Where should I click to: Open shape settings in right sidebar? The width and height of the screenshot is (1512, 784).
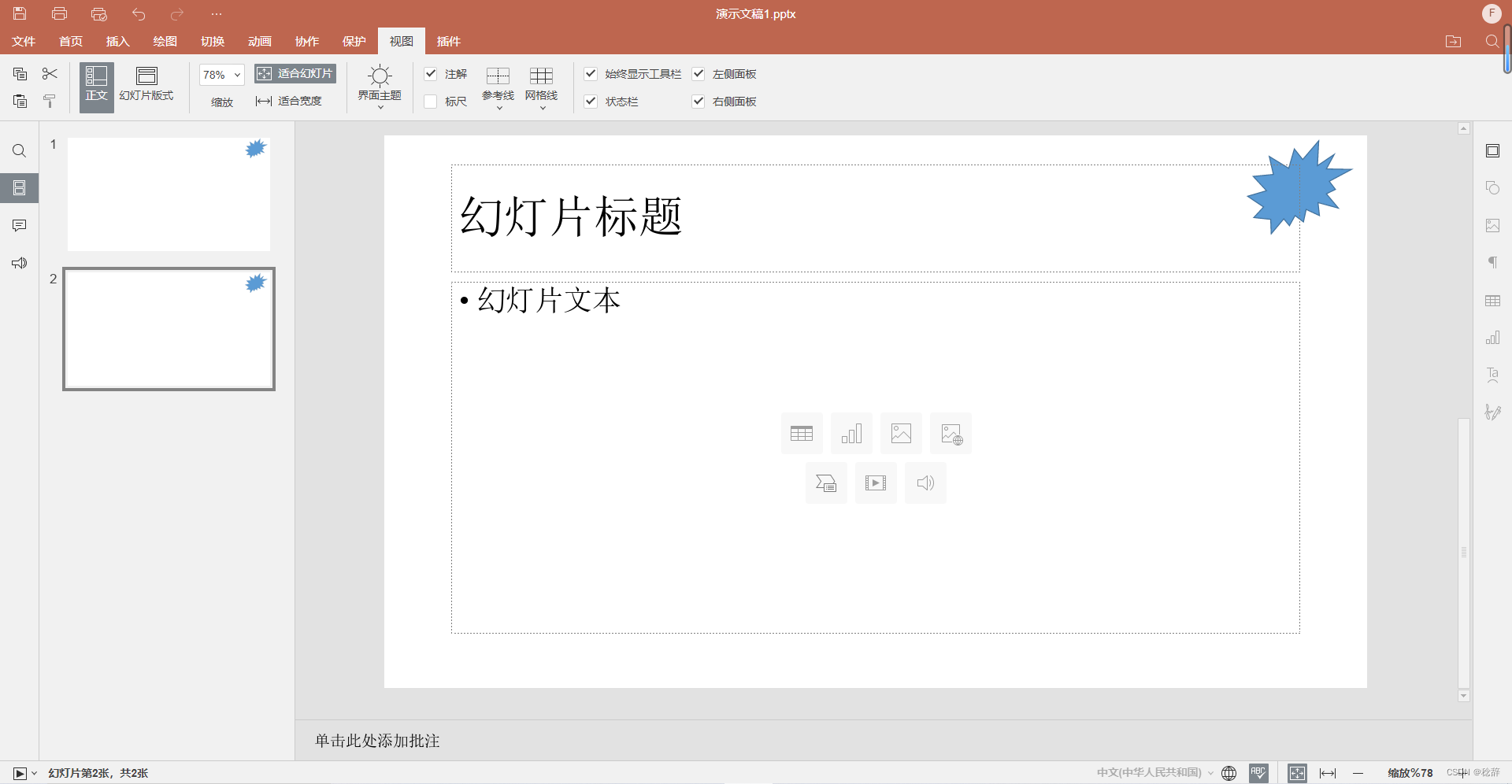click(1492, 188)
